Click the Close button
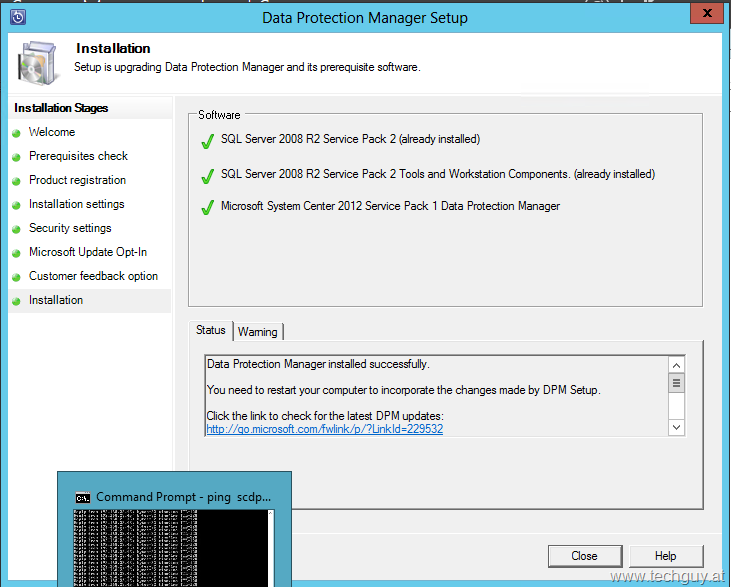Viewport: 731px width, 587px height. click(585, 556)
